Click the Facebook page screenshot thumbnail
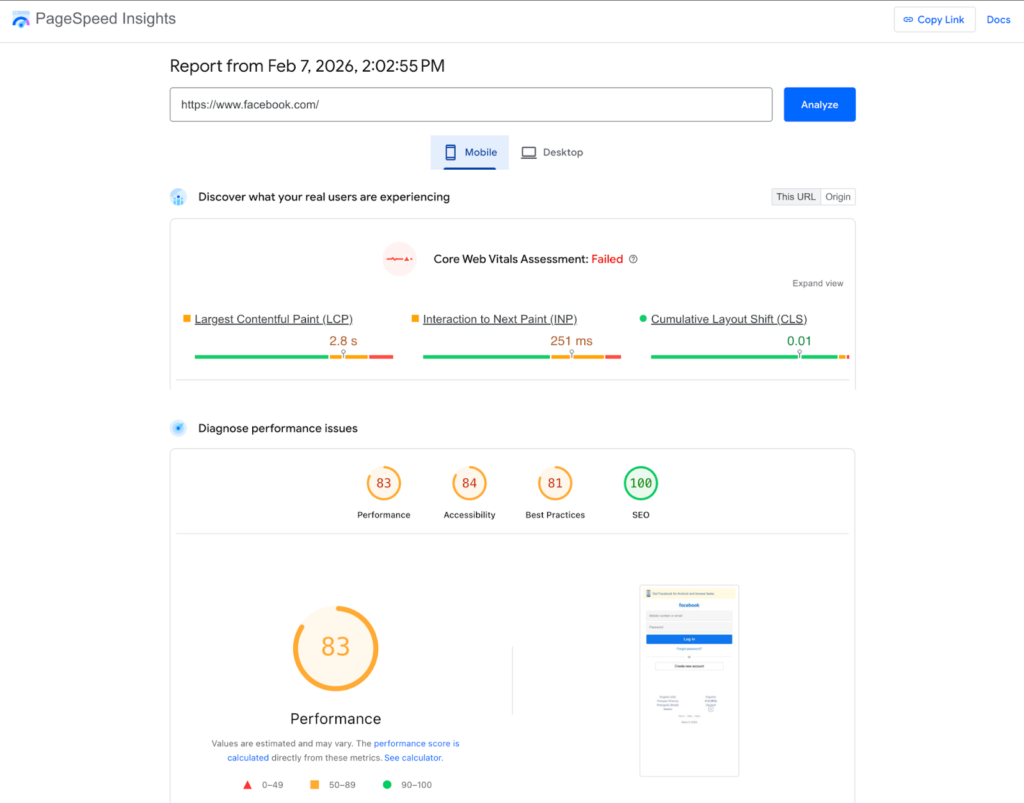 point(689,680)
